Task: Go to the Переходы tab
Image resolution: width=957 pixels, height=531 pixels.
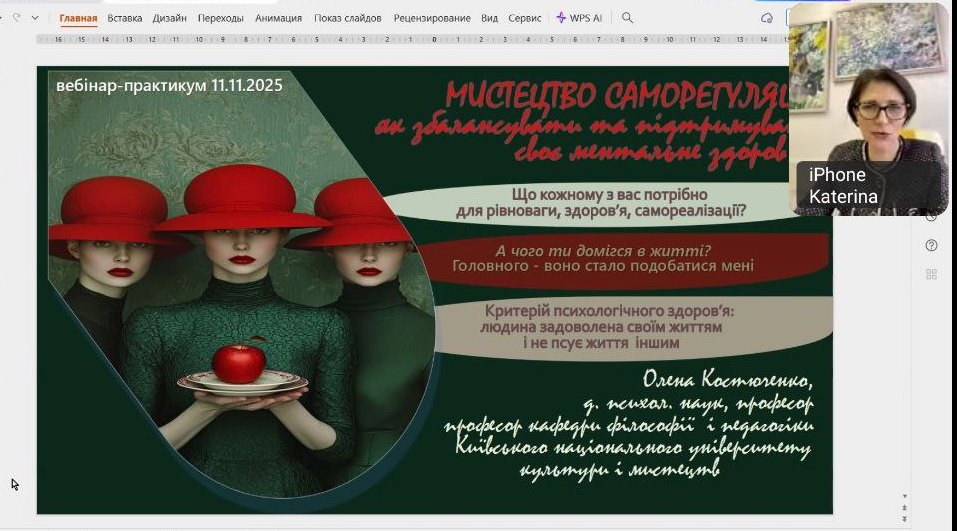Action: [220, 18]
